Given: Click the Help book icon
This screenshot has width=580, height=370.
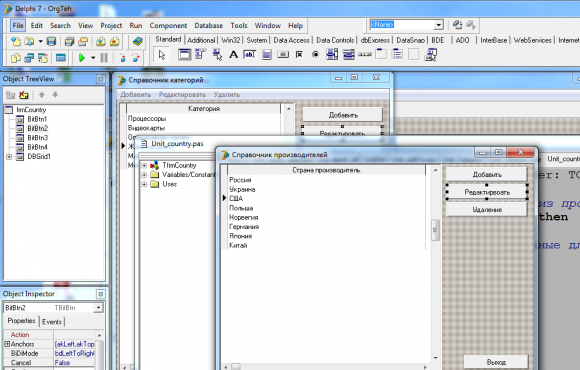Looking at the screenshot, I should (137, 41).
